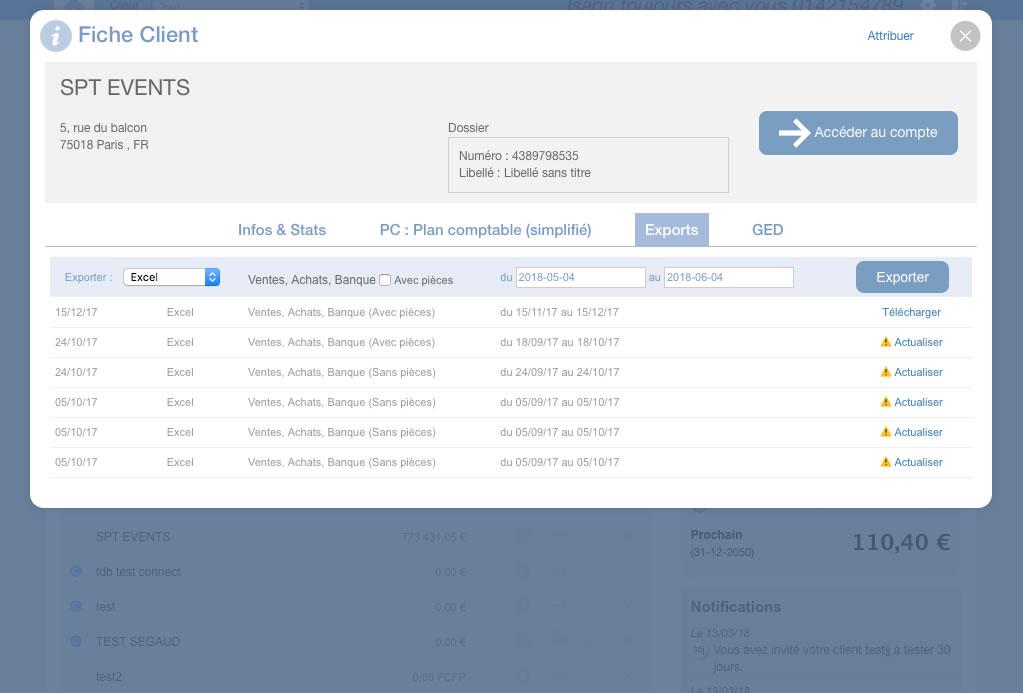Click Notifications heading in background panel
1023x693 pixels.
click(736, 607)
